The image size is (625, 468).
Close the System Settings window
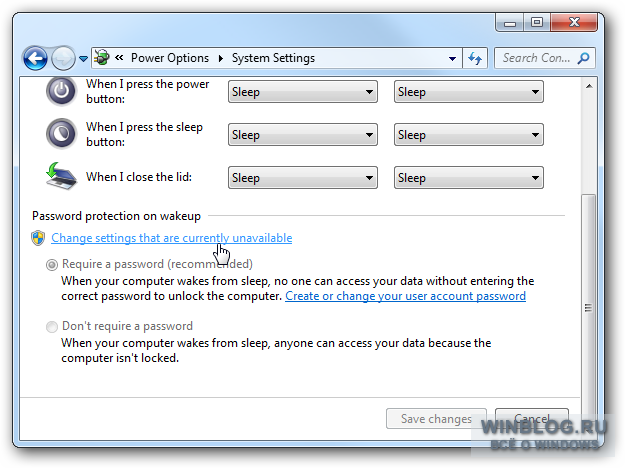pos(574,22)
